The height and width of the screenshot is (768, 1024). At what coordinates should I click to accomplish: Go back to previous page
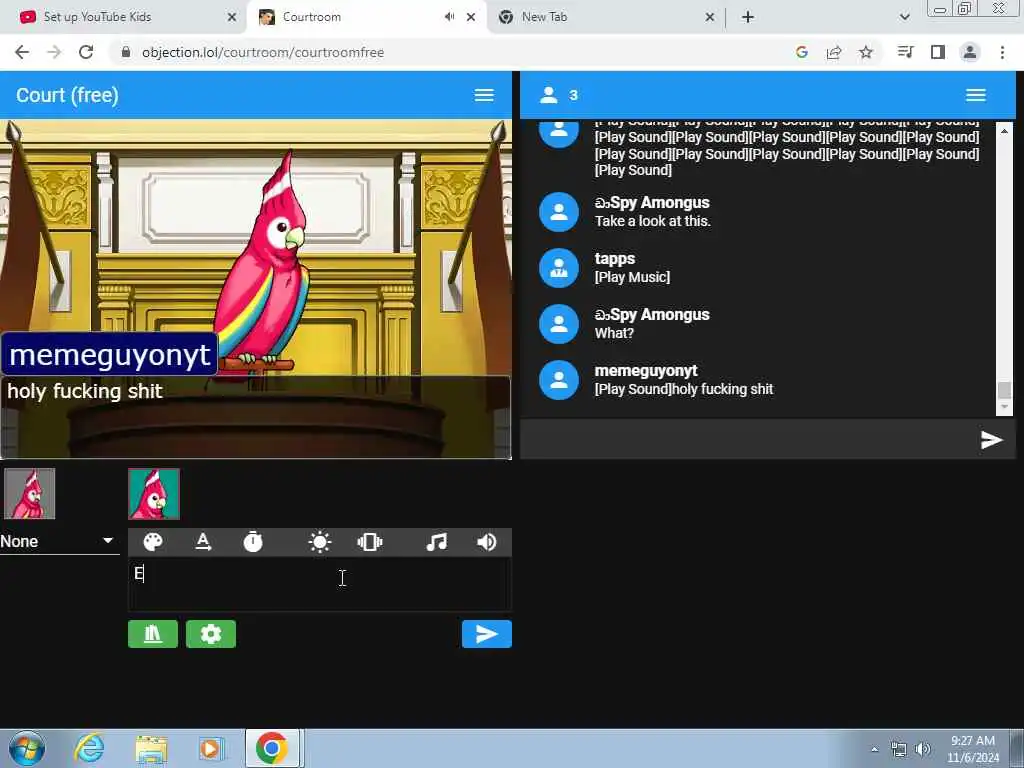(22, 52)
